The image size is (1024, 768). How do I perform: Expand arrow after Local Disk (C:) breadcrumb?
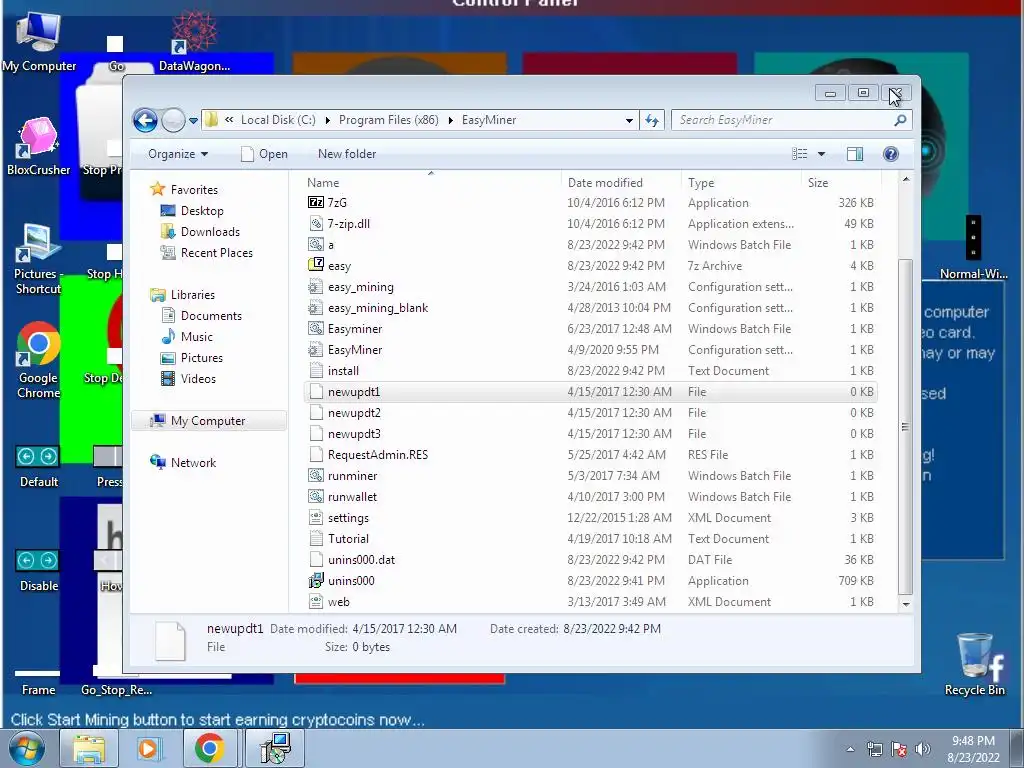click(327, 120)
